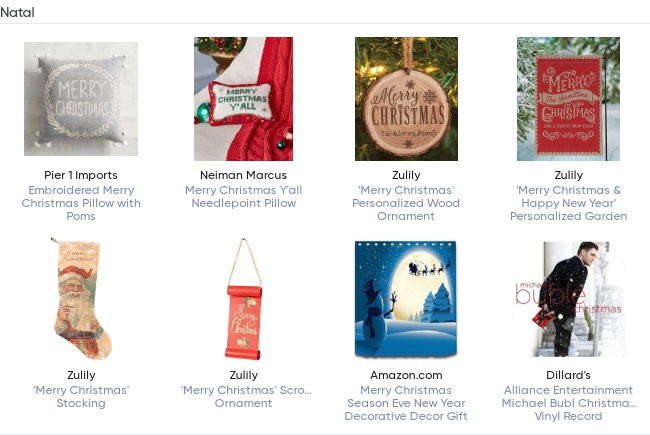Click the Merry Christmas Y'all Needlepoint Pillow title
This screenshot has height=435, width=650.
243,196
